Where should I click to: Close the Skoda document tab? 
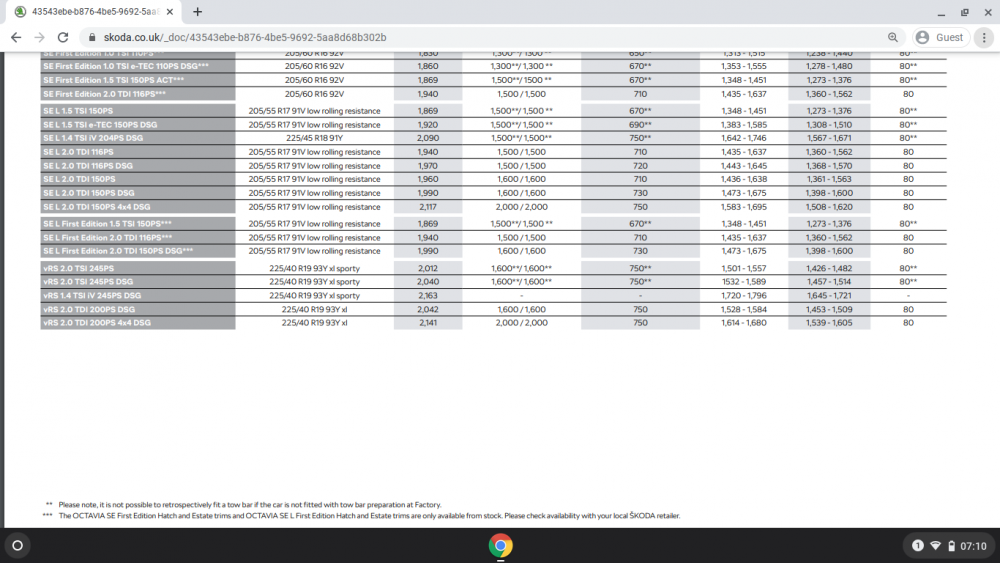(x=170, y=11)
